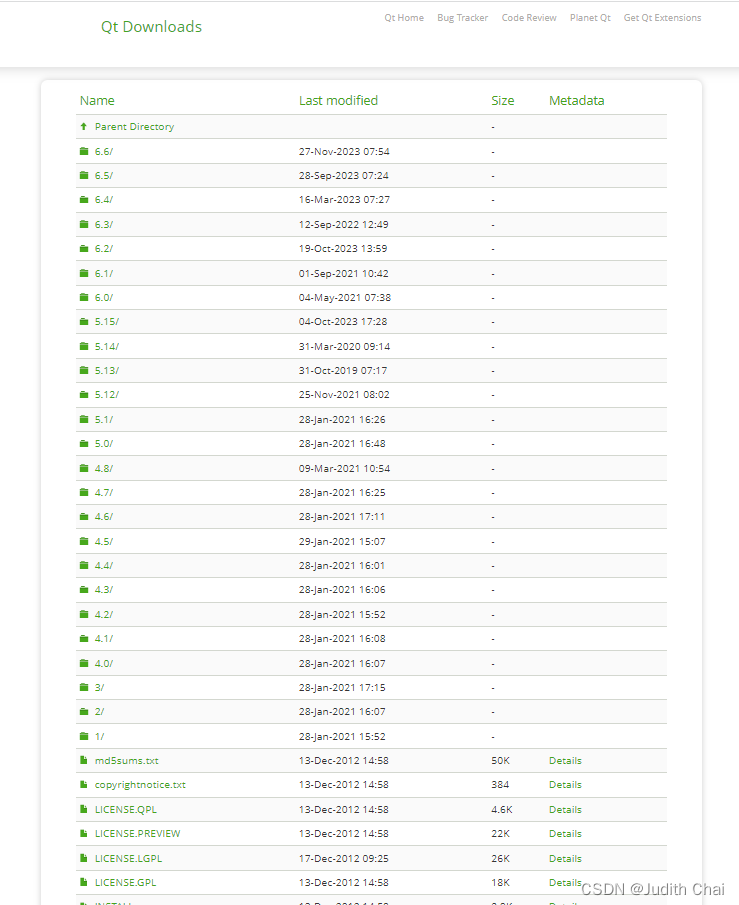Sort by the Name column header
This screenshot has width=739, height=905.
(97, 100)
